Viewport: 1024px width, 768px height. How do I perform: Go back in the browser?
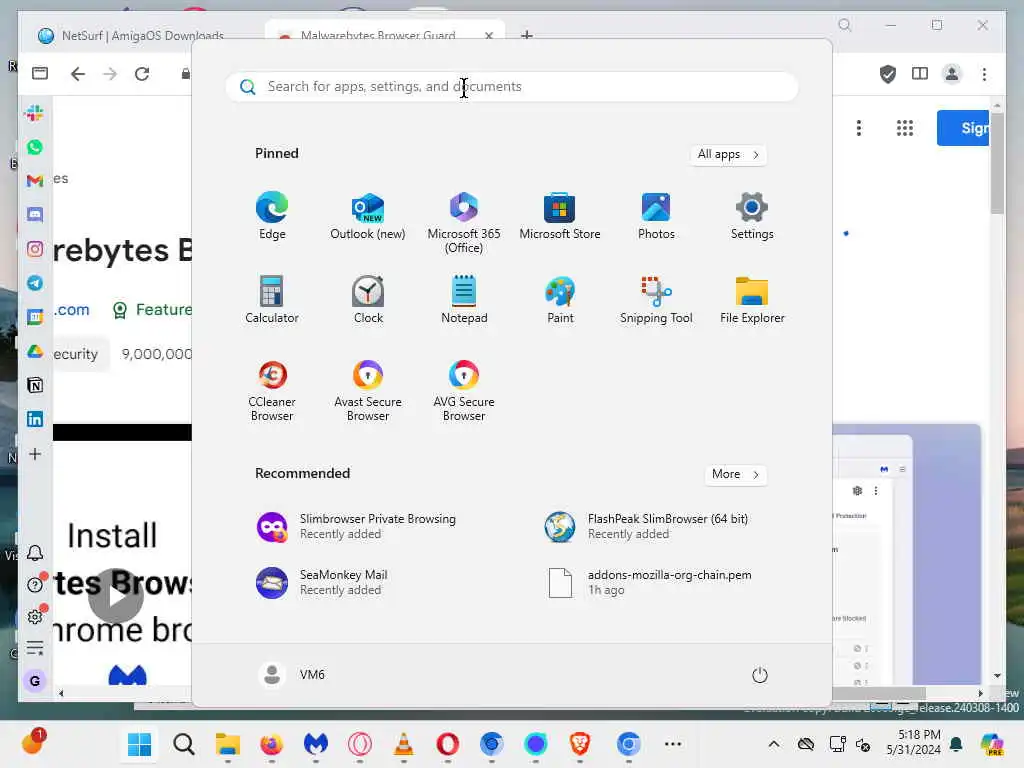78,74
